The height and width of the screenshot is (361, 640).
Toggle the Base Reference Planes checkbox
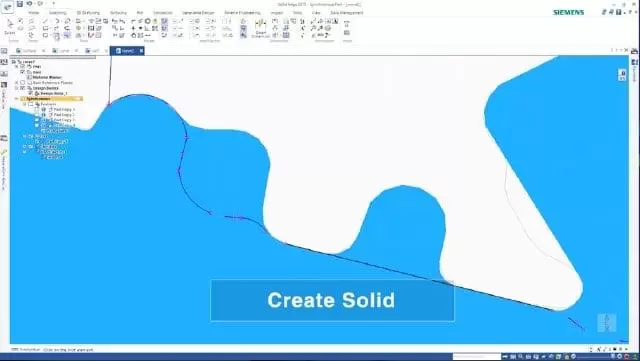[x=23, y=82]
